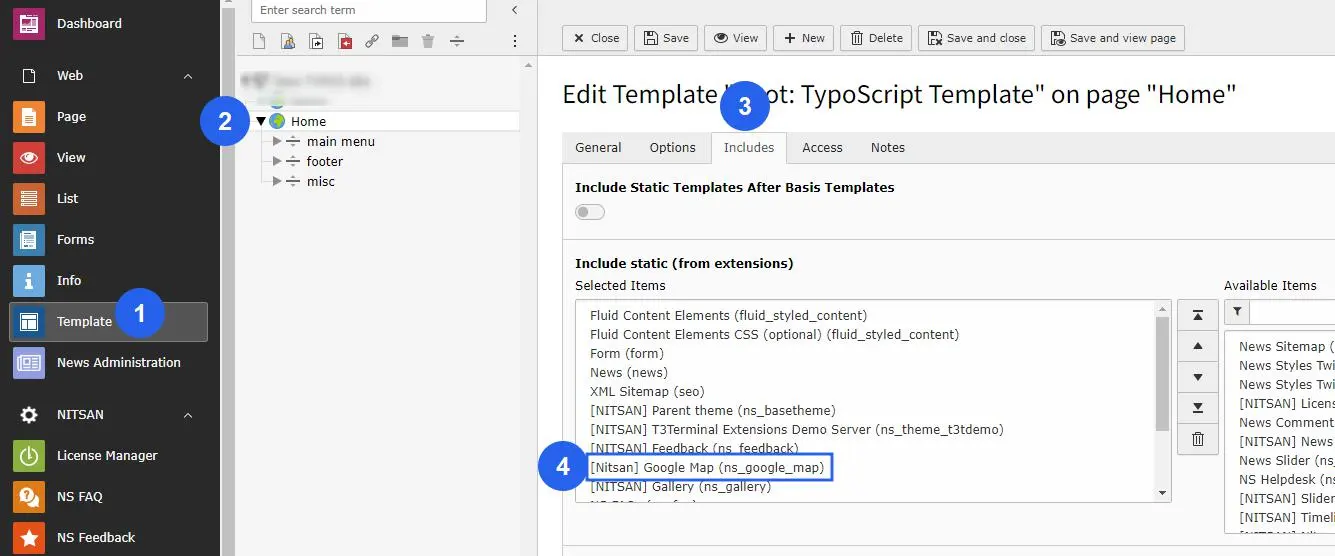Expand the footer tree node

click(277, 162)
